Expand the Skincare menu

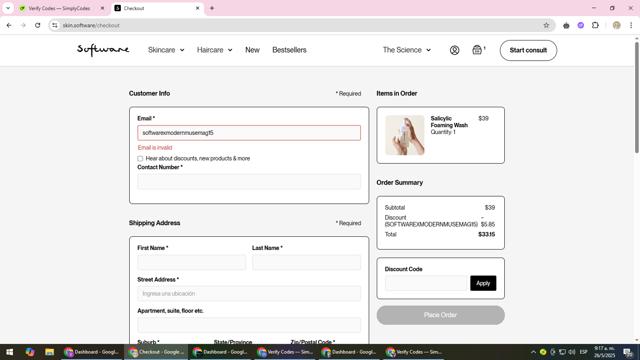click(x=166, y=50)
